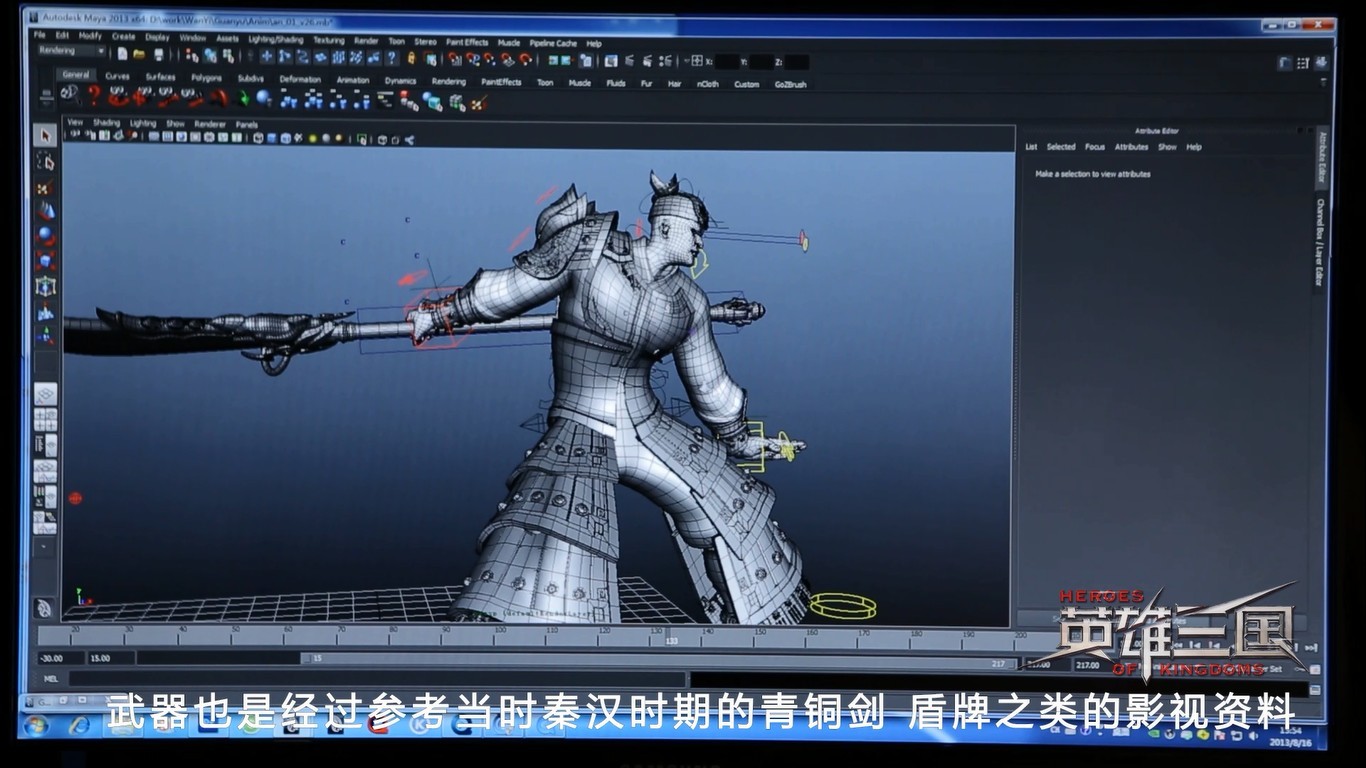Open the Windows Start button
The height and width of the screenshot is (768, 1366).
pos(37,726)
